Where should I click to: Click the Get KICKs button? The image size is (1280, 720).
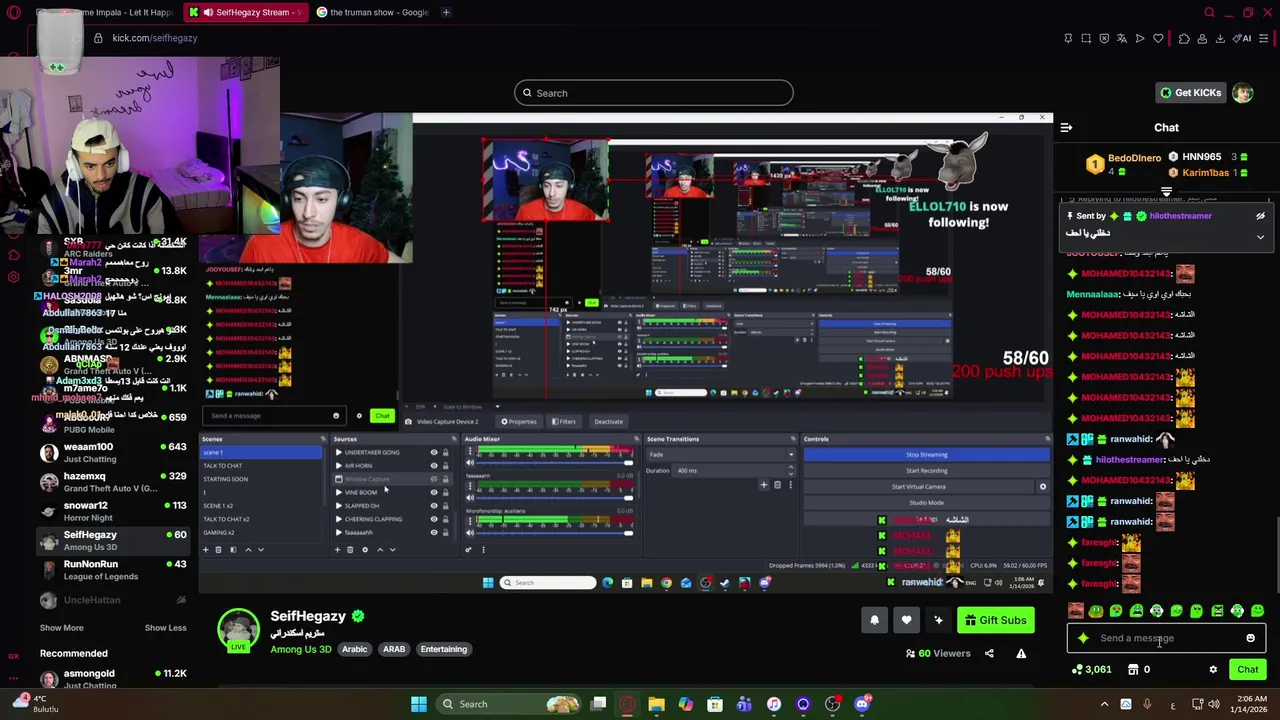click(1190, 93)
